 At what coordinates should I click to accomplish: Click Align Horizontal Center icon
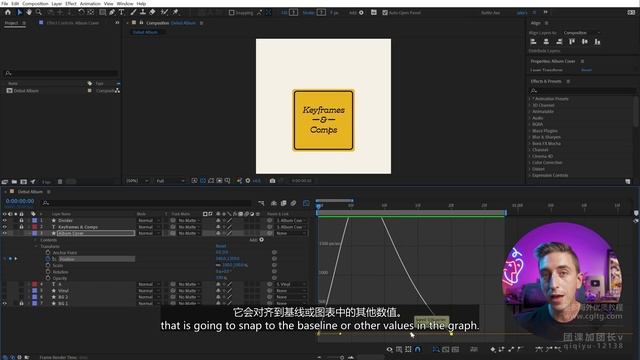pyautogui.click(x=546, y=42)
